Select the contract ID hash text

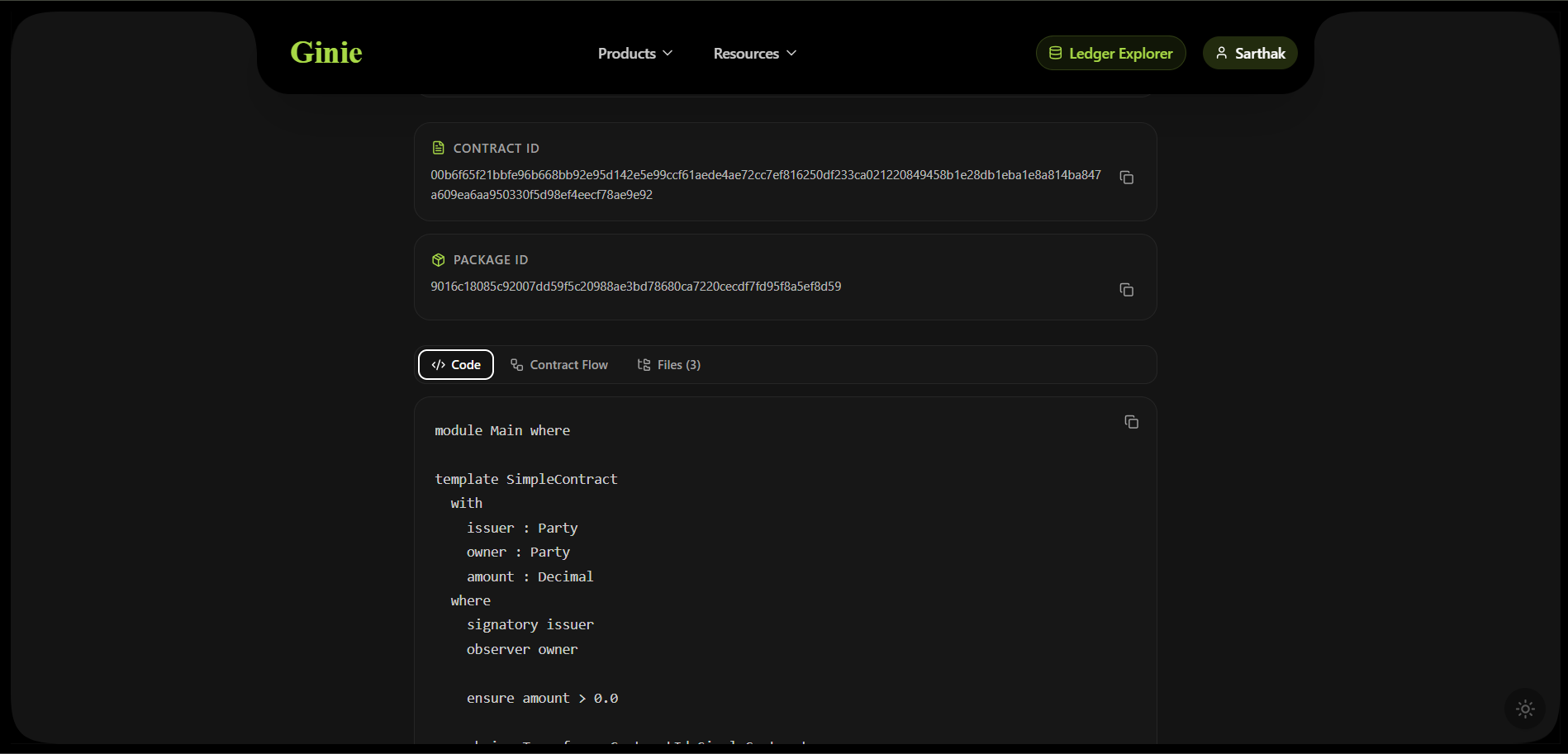[766, 185]
